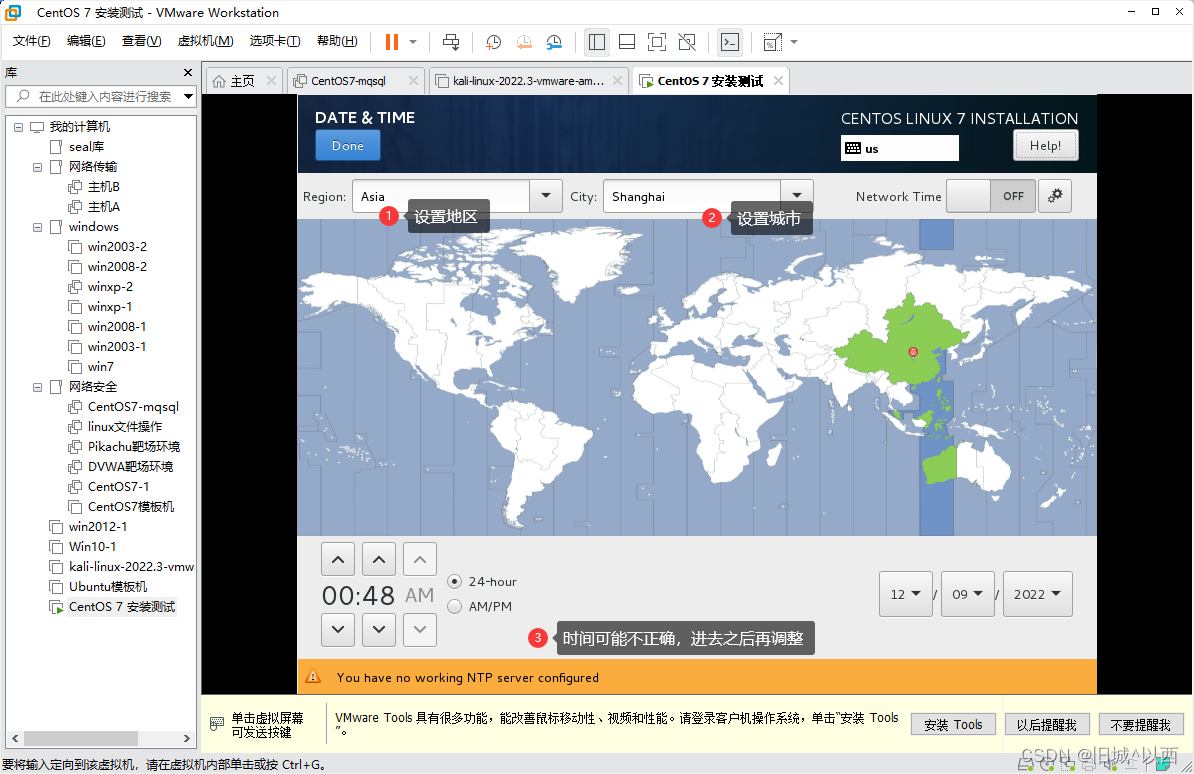Open the day dropdown showing 09

(968, 593)
